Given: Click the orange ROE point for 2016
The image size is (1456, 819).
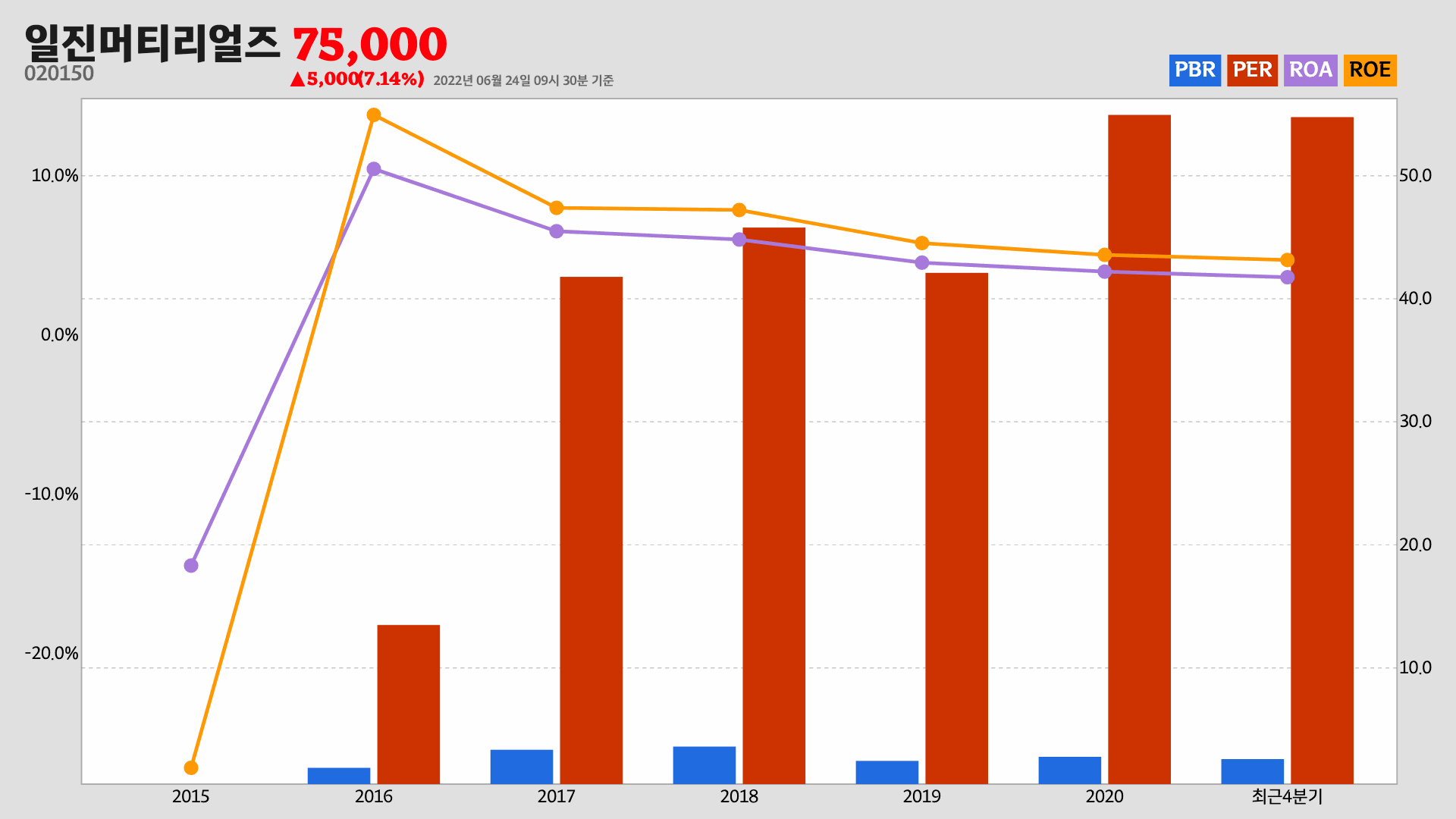Looking at the screenshot, I should coord(374,115).
